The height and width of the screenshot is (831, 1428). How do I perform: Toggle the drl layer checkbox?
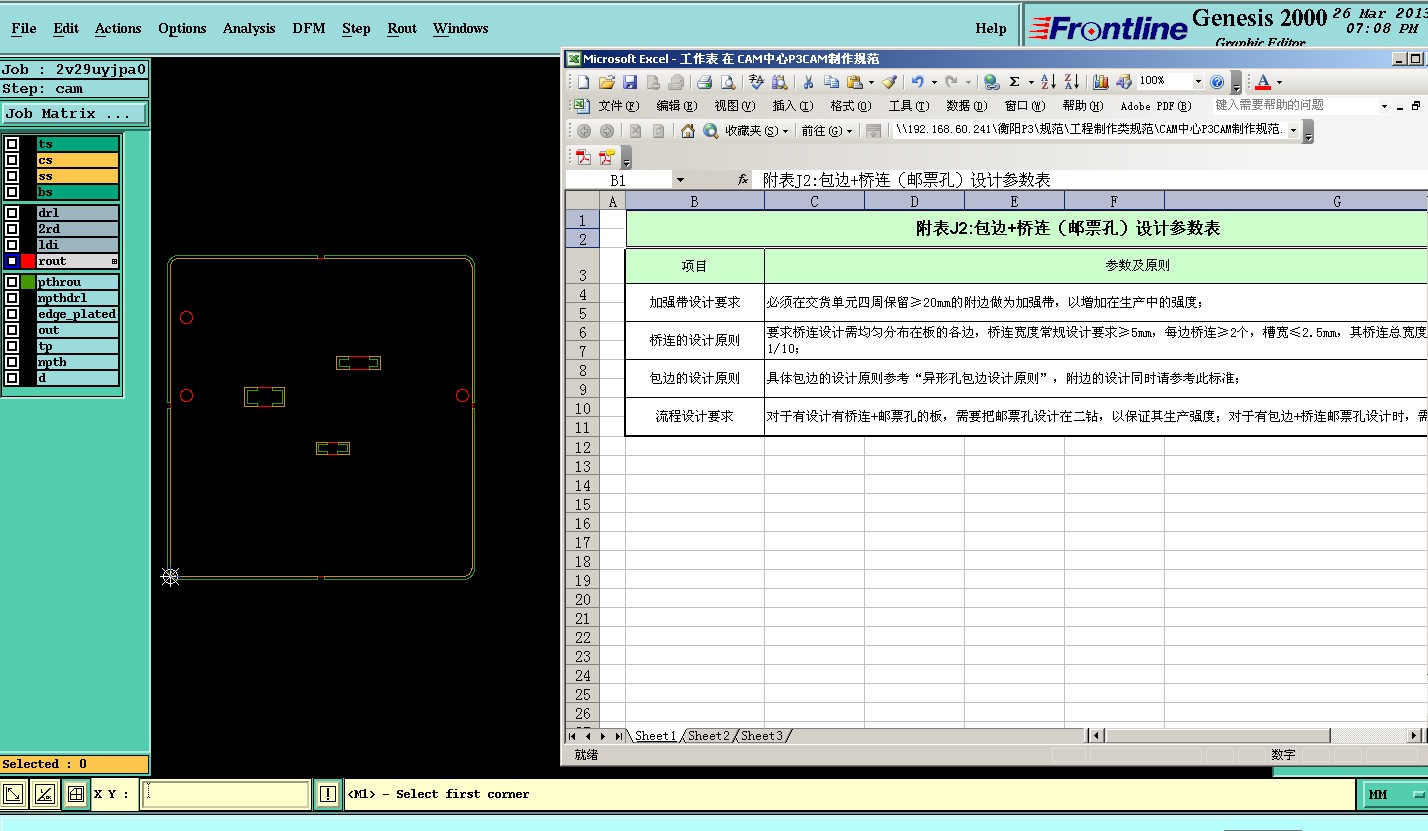coord(12,213)
